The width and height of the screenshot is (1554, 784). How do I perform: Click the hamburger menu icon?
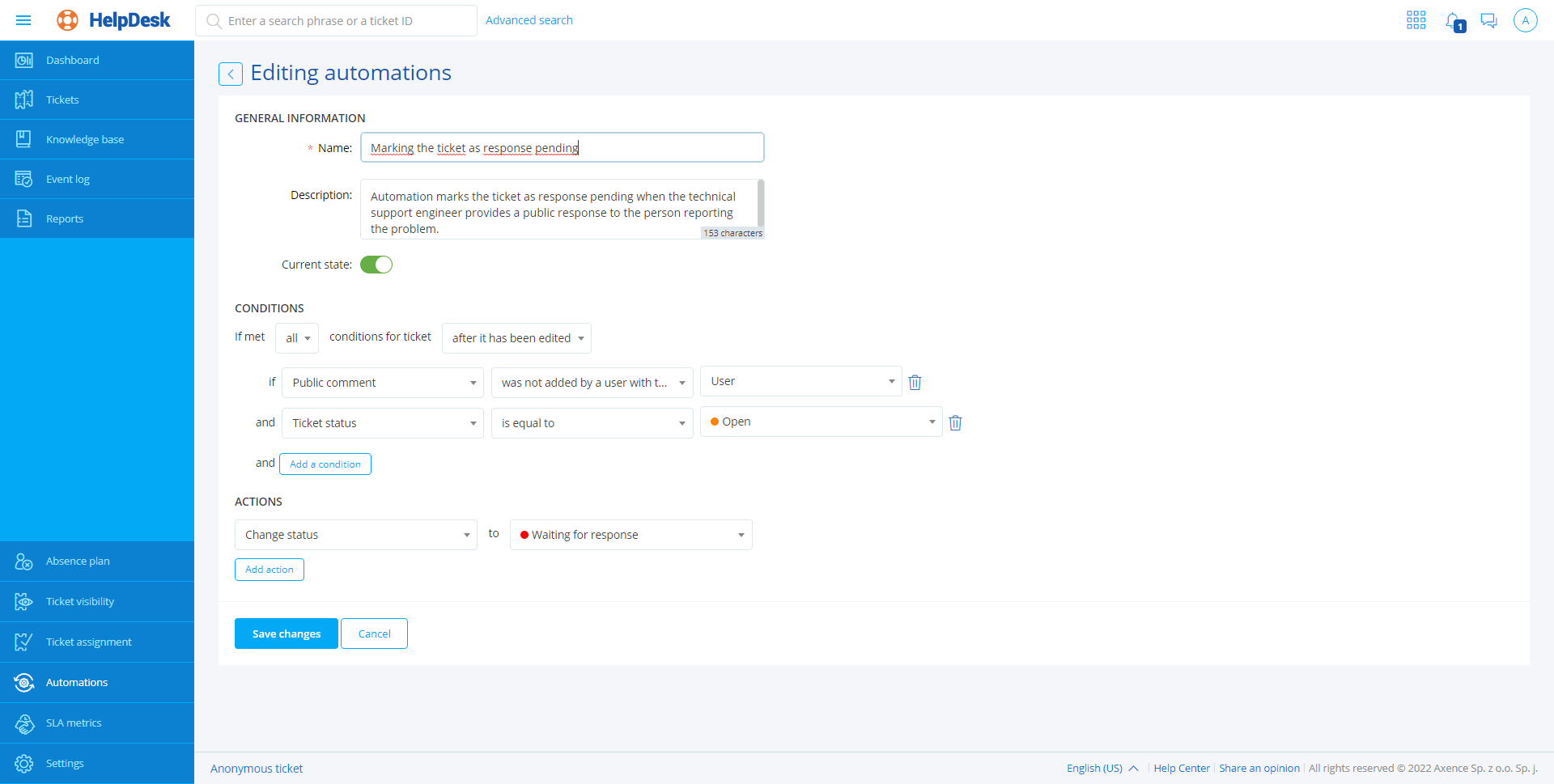[23, 20]
